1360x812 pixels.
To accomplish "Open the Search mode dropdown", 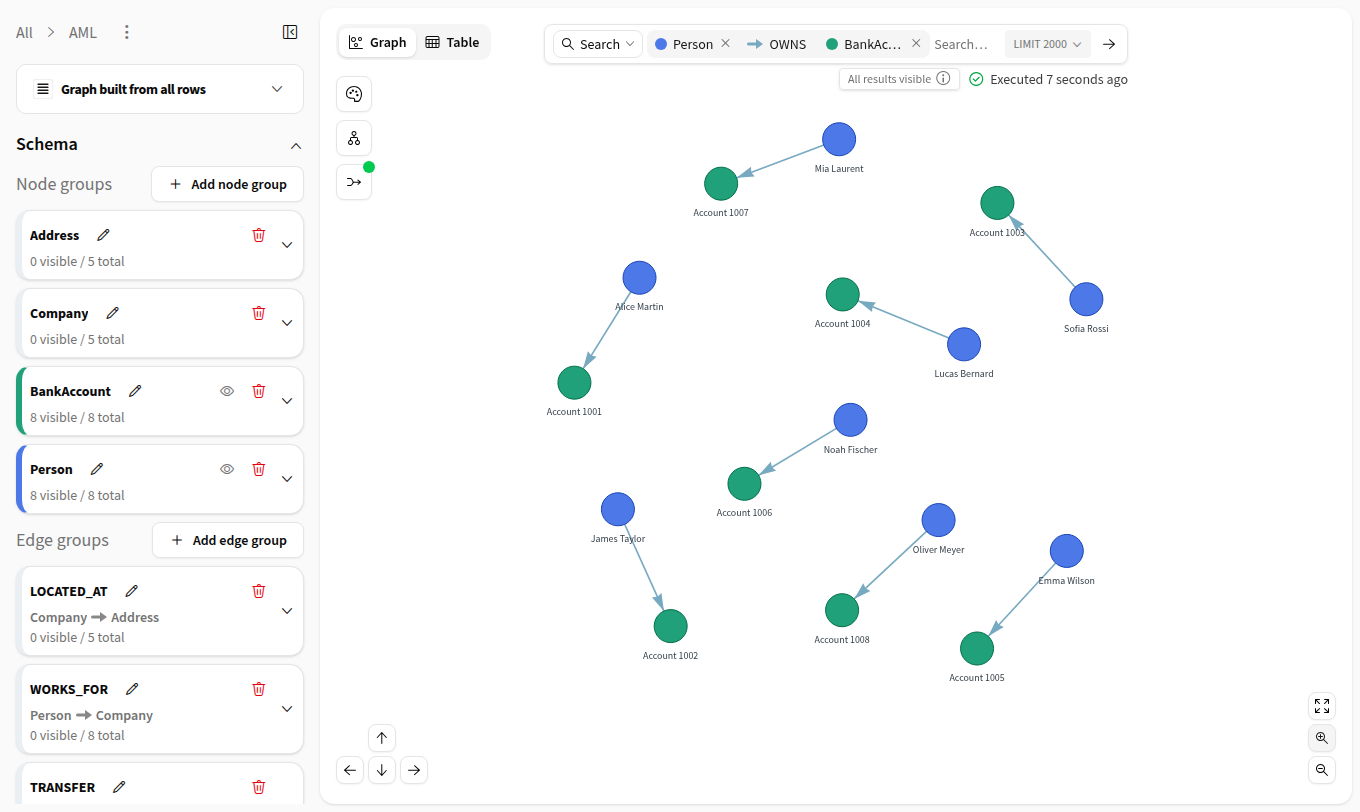I will [x=598, y=44].
